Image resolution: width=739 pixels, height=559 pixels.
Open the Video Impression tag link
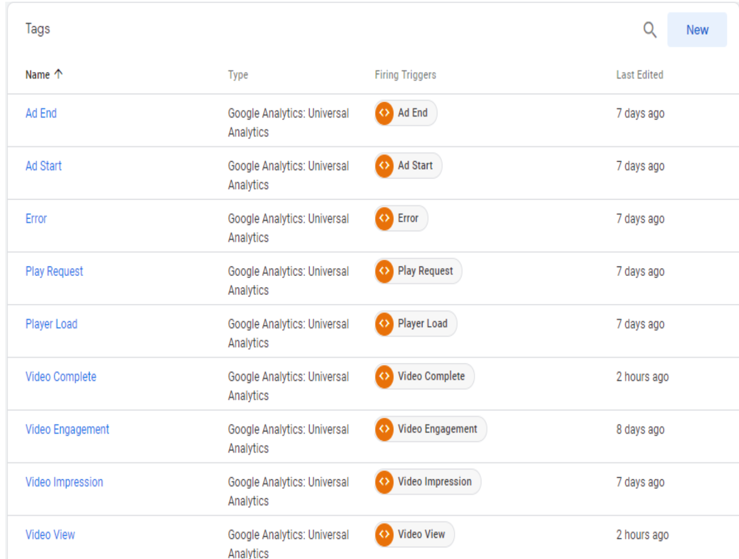pos(64,482)
